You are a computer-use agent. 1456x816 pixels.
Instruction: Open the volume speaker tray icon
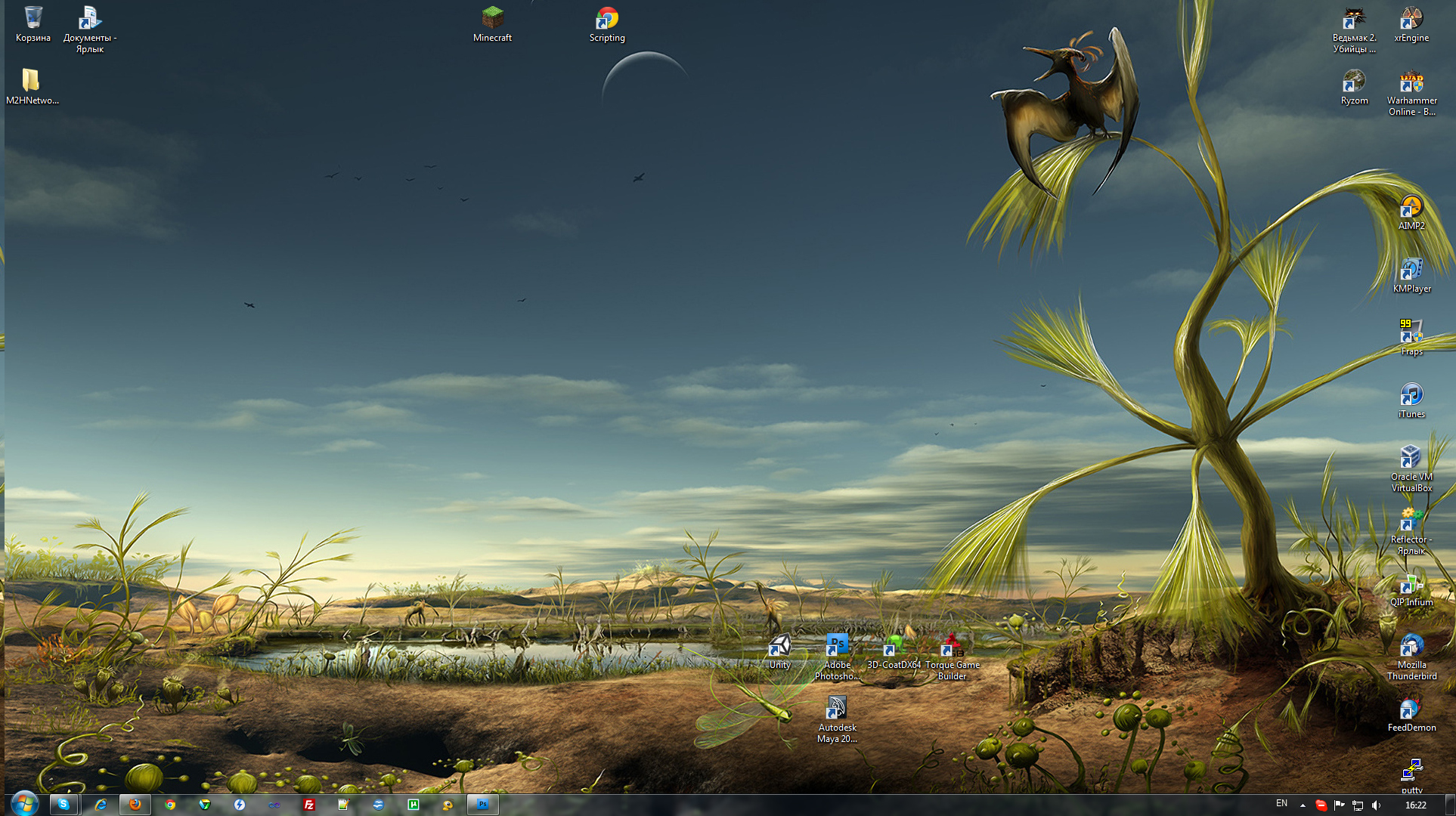point(1376,805)
